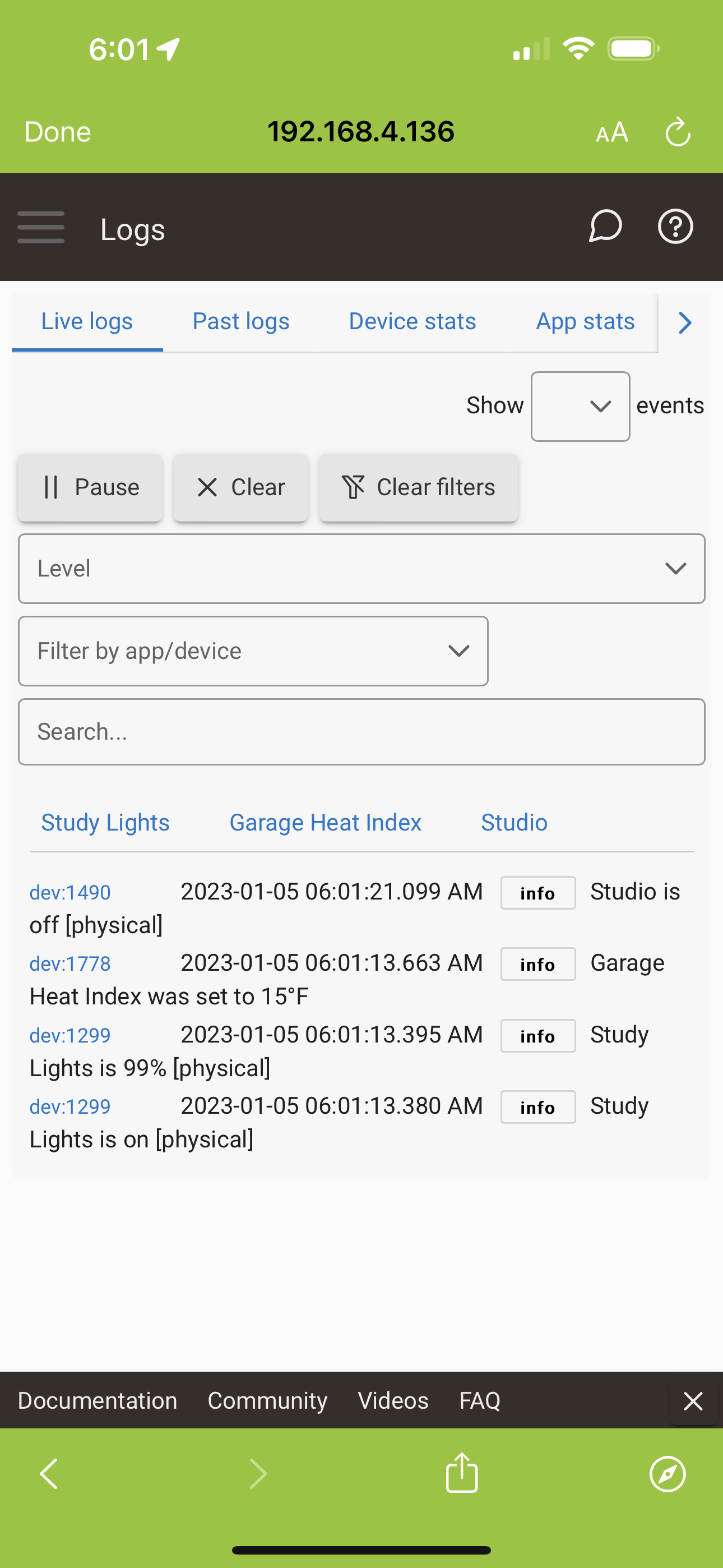This screenshot has height=1568, width=723.
Task: Open the hamburger navigation menu
Action: [x=41, y=228]
